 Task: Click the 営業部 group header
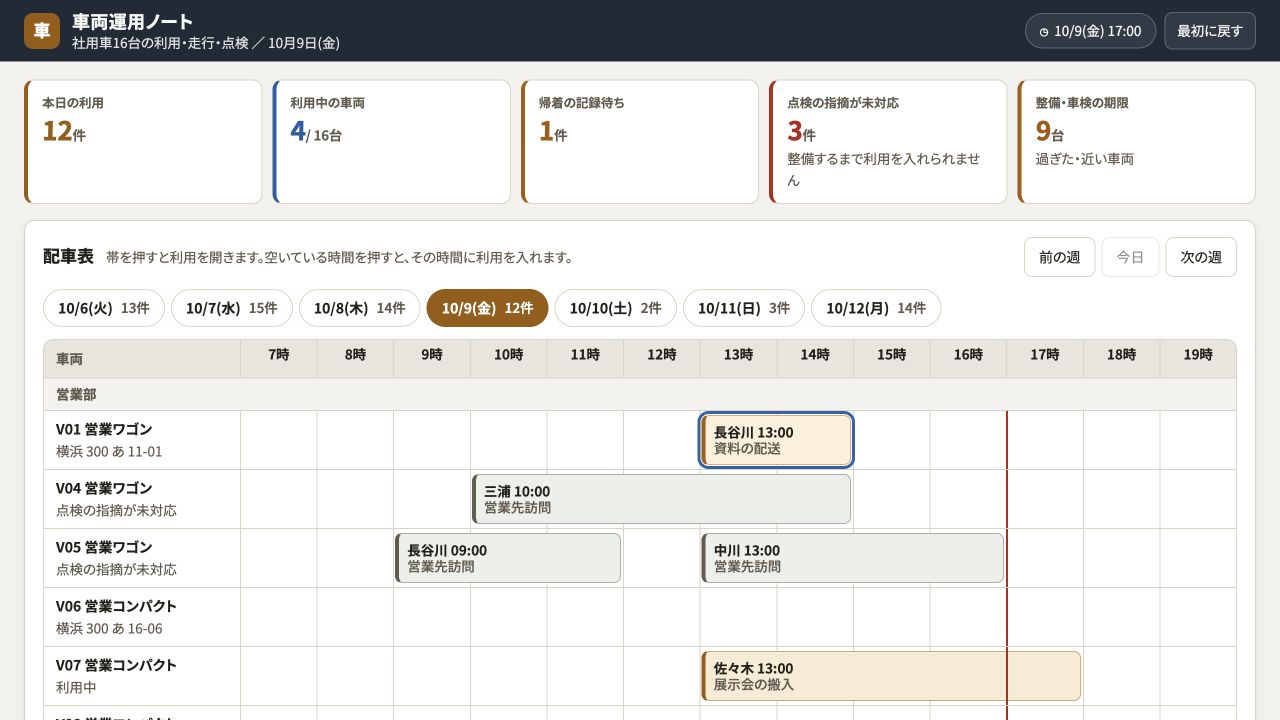pyautogui.click(x=640, y=395)
